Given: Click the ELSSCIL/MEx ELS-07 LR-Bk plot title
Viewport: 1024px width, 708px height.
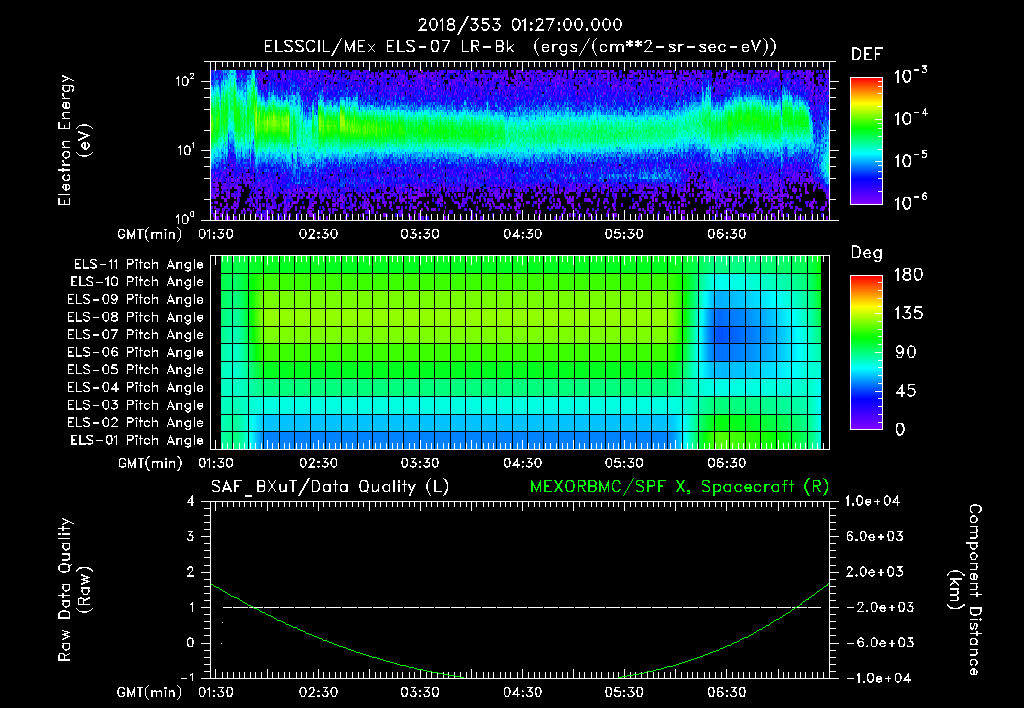Looking at the screenshot, I should (x=520, y=47).
